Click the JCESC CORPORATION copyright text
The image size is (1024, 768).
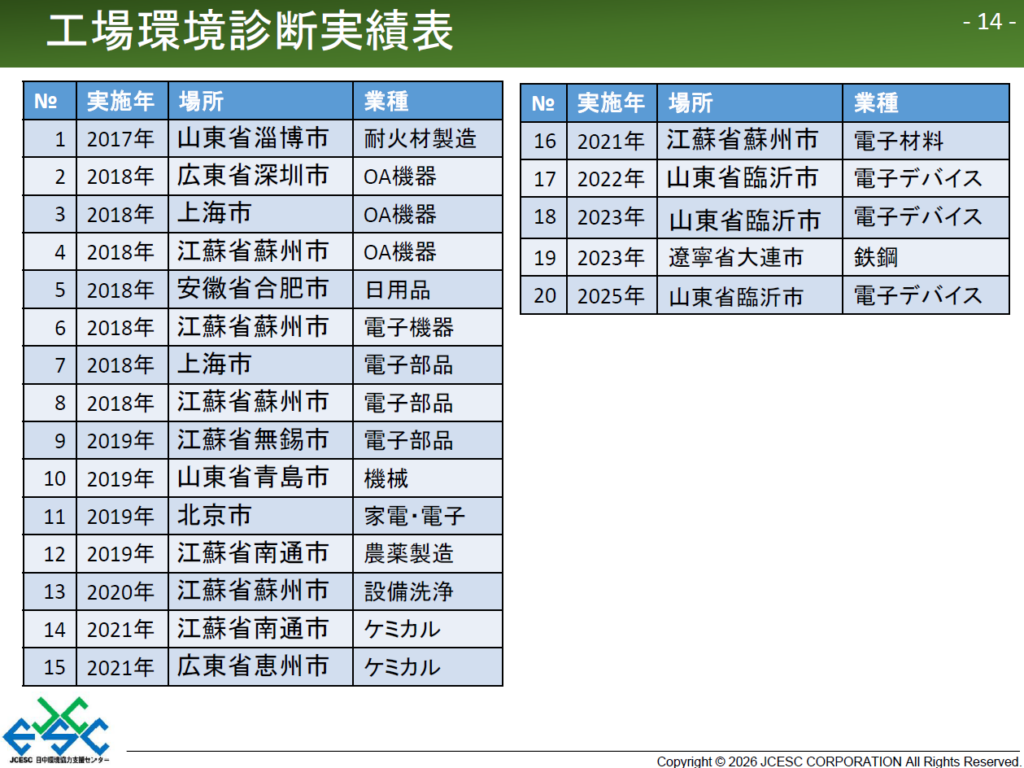(838, 761)
